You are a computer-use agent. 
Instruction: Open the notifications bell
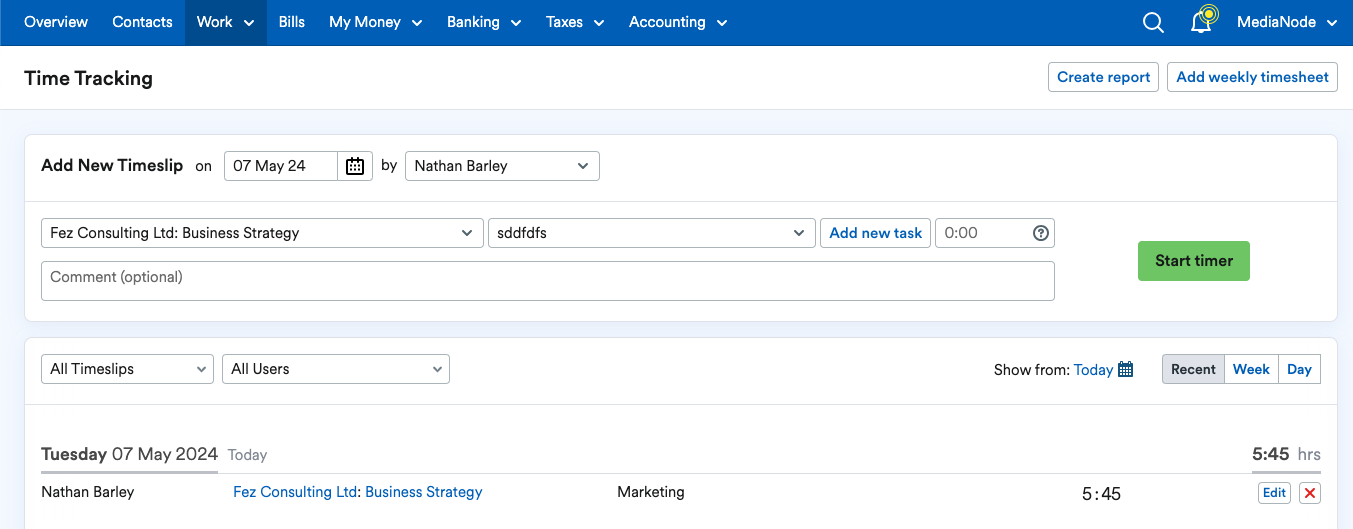1201,22
